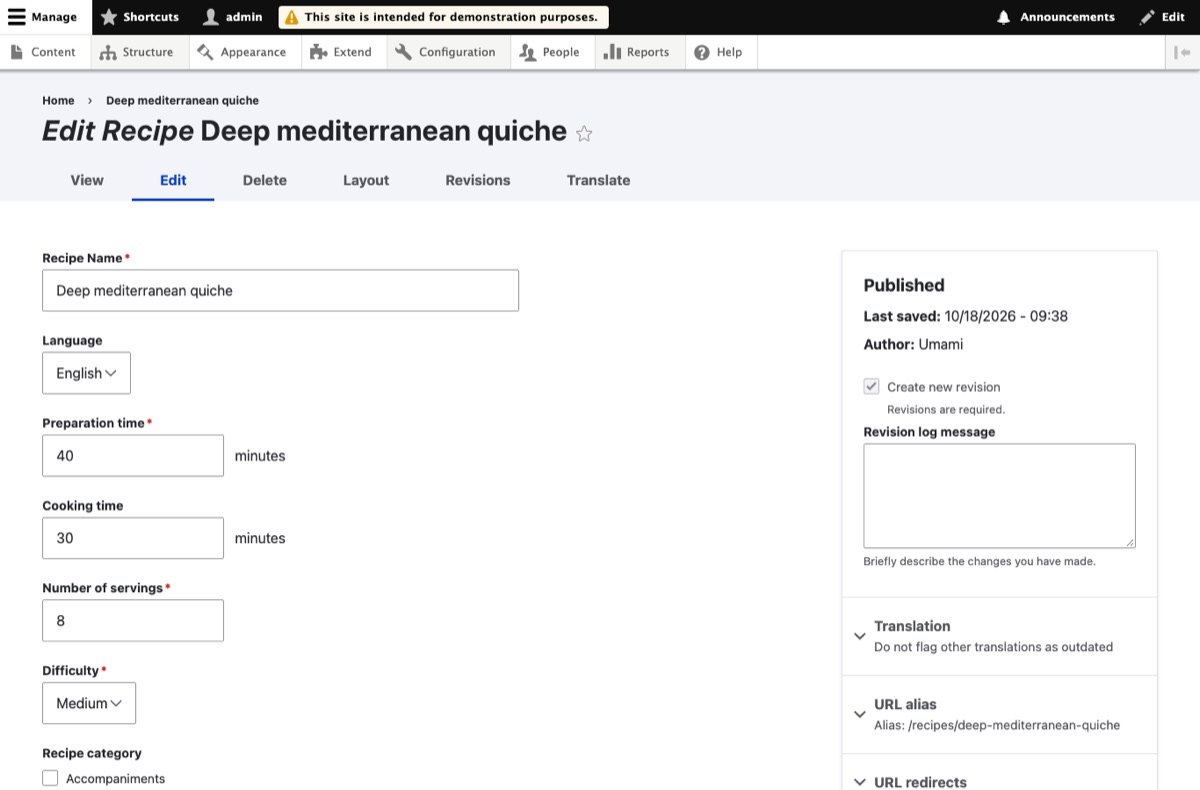Select the Edit tab
The width and height of the screenshot is (1200, 790).
(173, 180)
